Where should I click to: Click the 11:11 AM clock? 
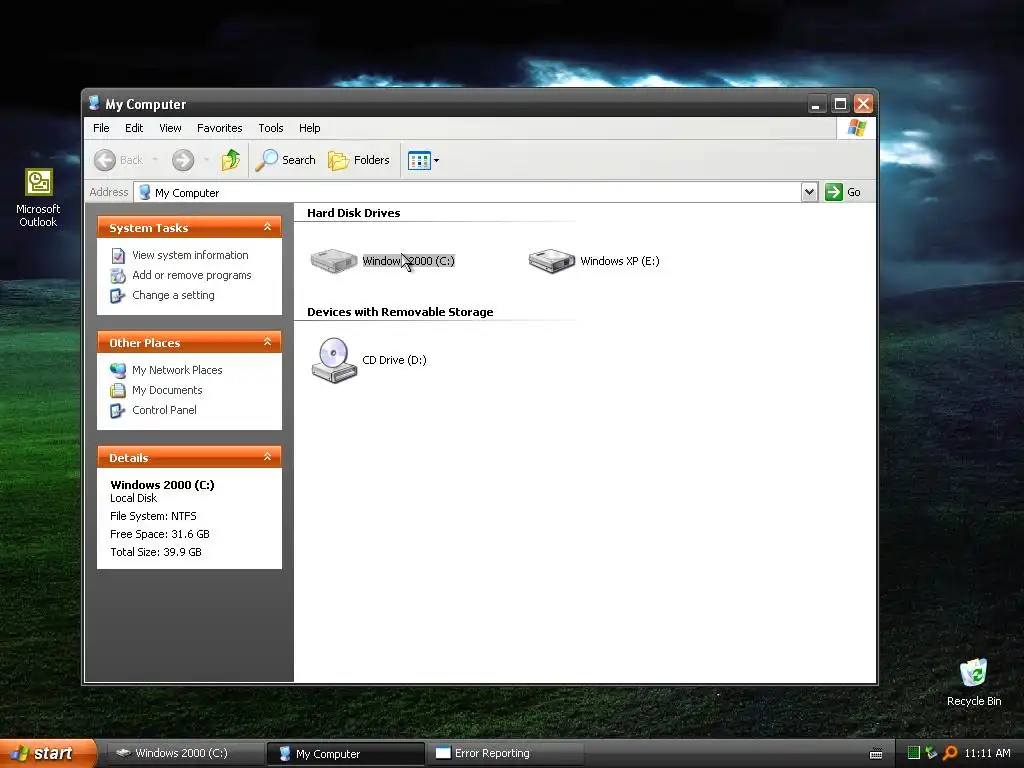987,754
